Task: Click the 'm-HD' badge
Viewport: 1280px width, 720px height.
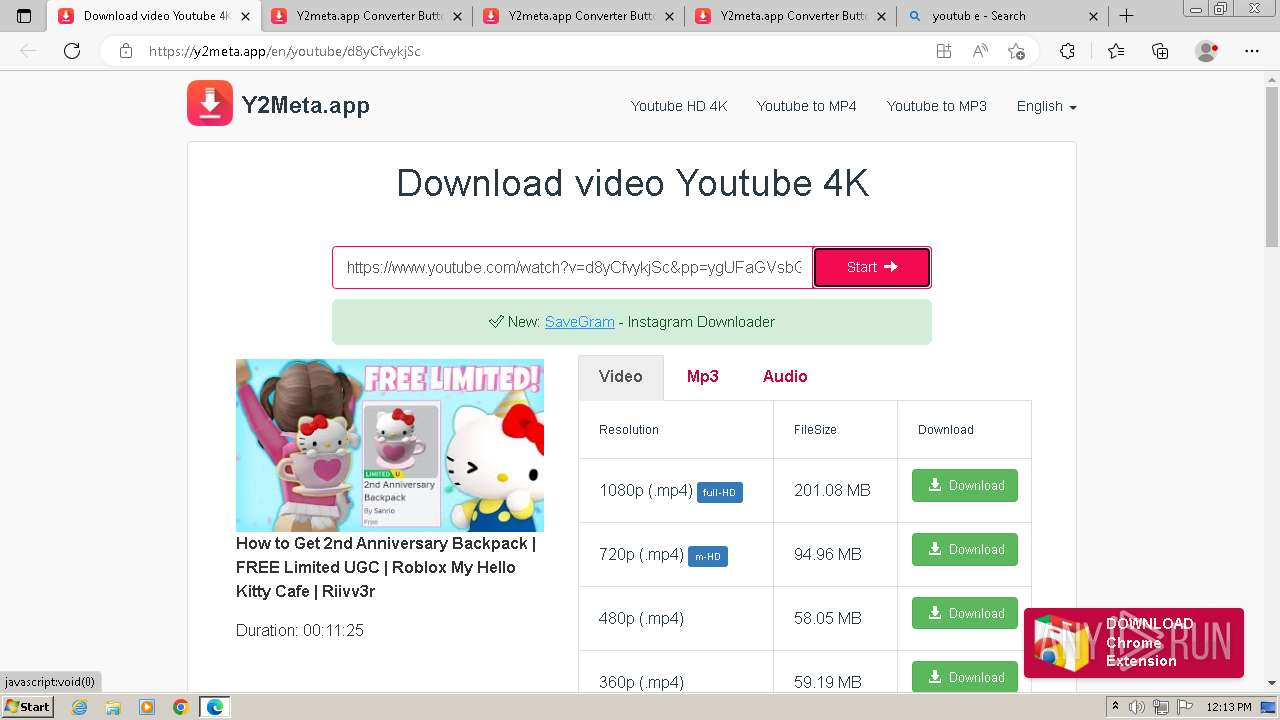Action: 708,556
